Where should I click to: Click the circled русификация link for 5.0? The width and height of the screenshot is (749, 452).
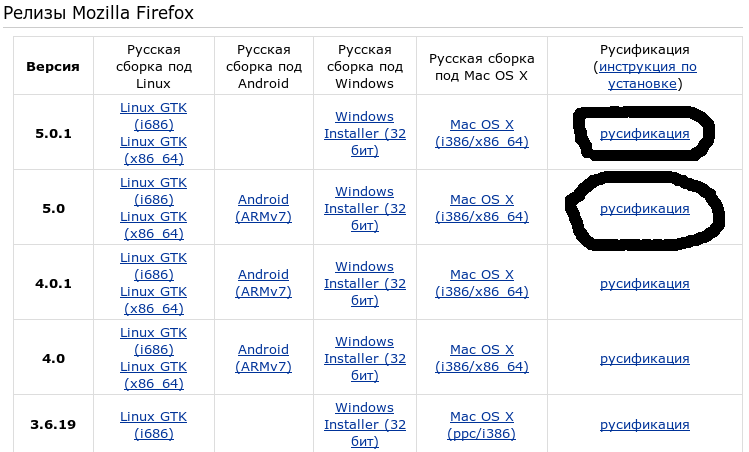pos(644,208)
